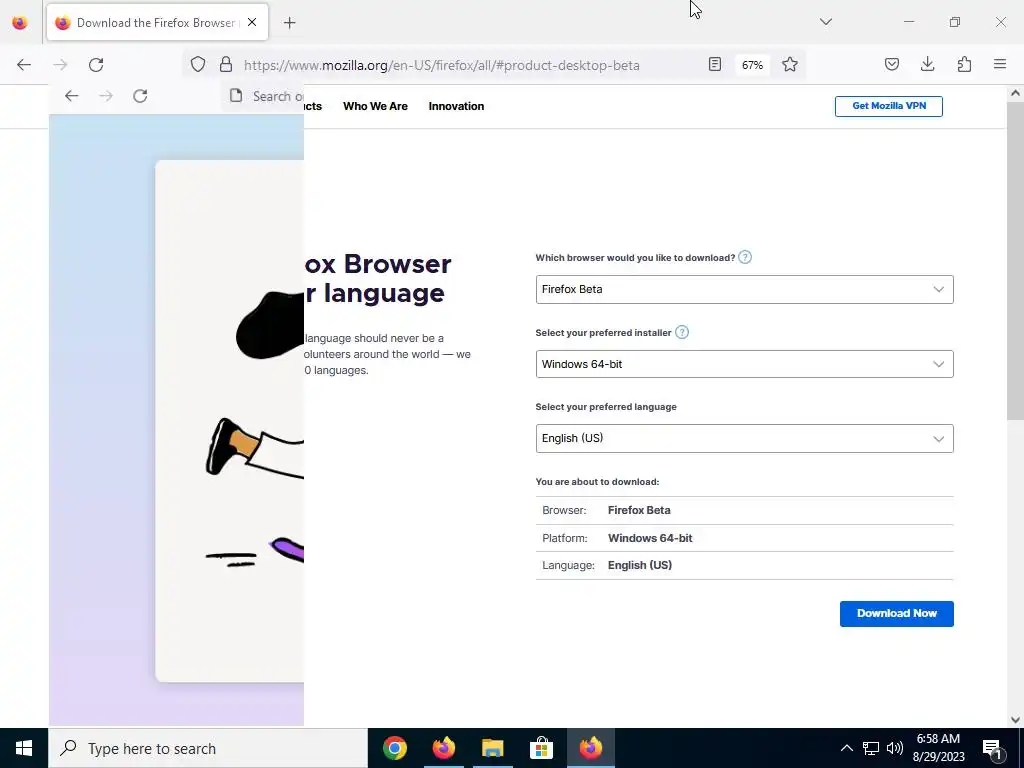The height and width of the screenshot is (768, 1024).
Task: Expand the Windows 64-bit installer dropdown
Action: coord(744,364)
